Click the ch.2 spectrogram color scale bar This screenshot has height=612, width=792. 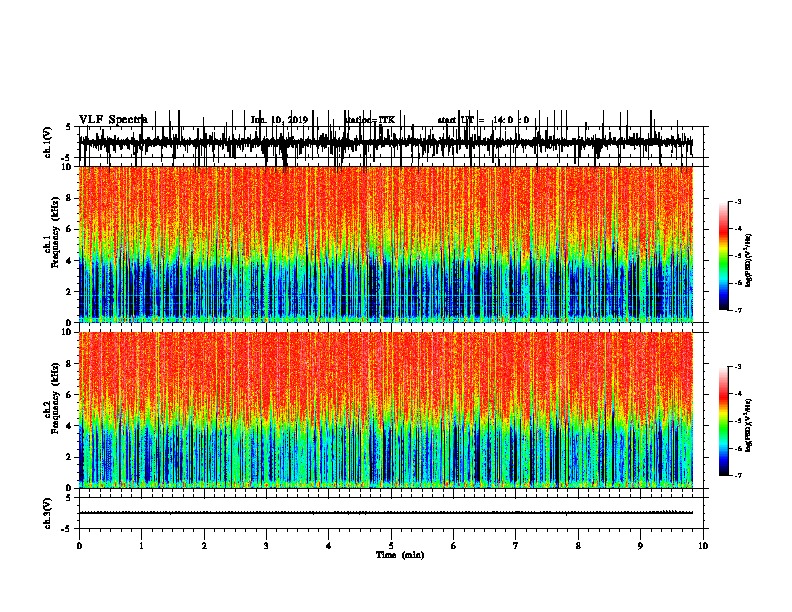tap(724, 421)
